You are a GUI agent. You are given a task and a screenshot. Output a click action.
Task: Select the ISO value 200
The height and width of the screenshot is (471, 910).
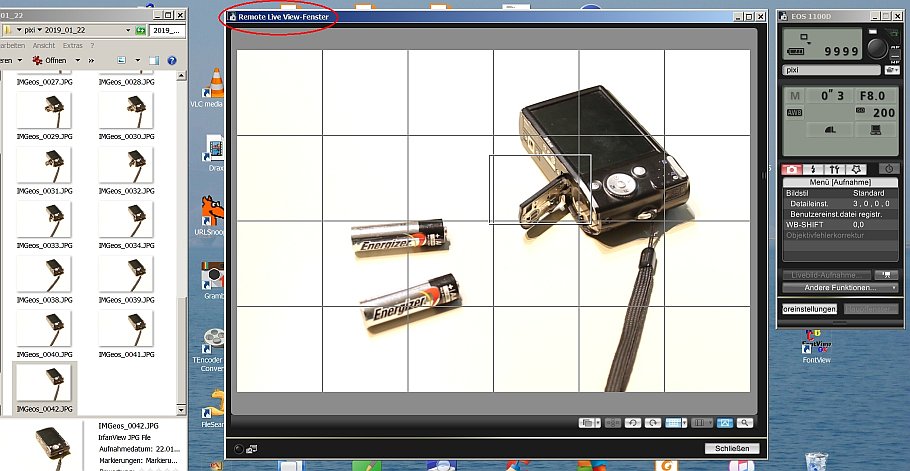point(875,113)
